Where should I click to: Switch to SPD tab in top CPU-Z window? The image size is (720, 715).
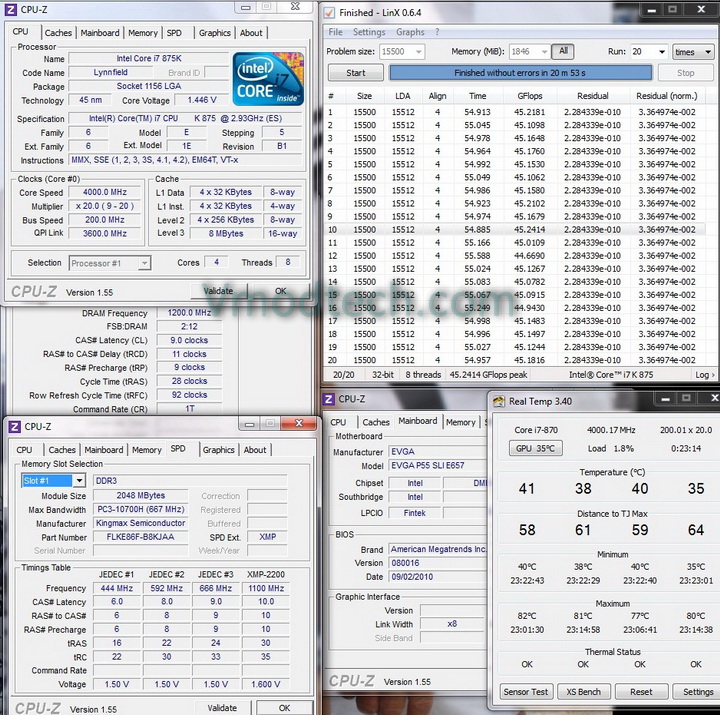pos(174,33)
